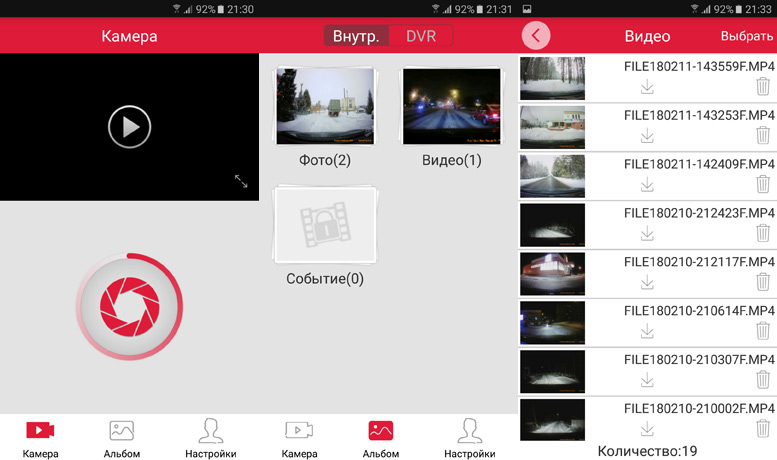The height and width of the screenshot is (460, 777).
Task: Open Настройки tab in left screen's bottom bar
Action: pyautogui.click(x=211, y=439)
